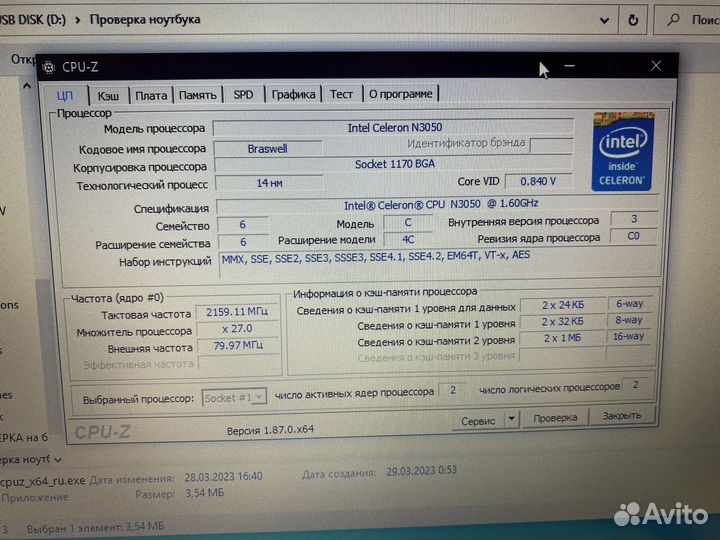
Task: Click the Explorer search magnifier icon
Action: [673, 19]
